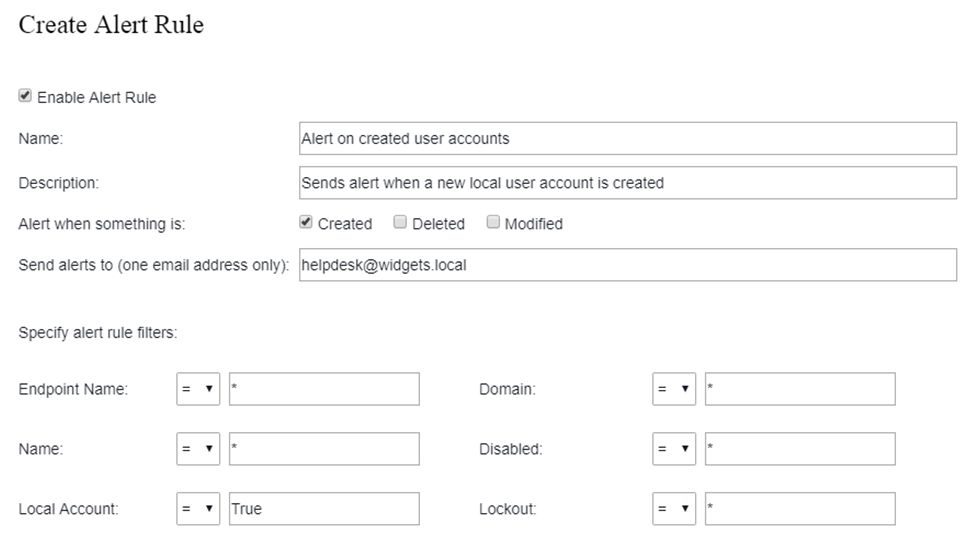
Task: Focus the Local Account value field
Action: 324,509
